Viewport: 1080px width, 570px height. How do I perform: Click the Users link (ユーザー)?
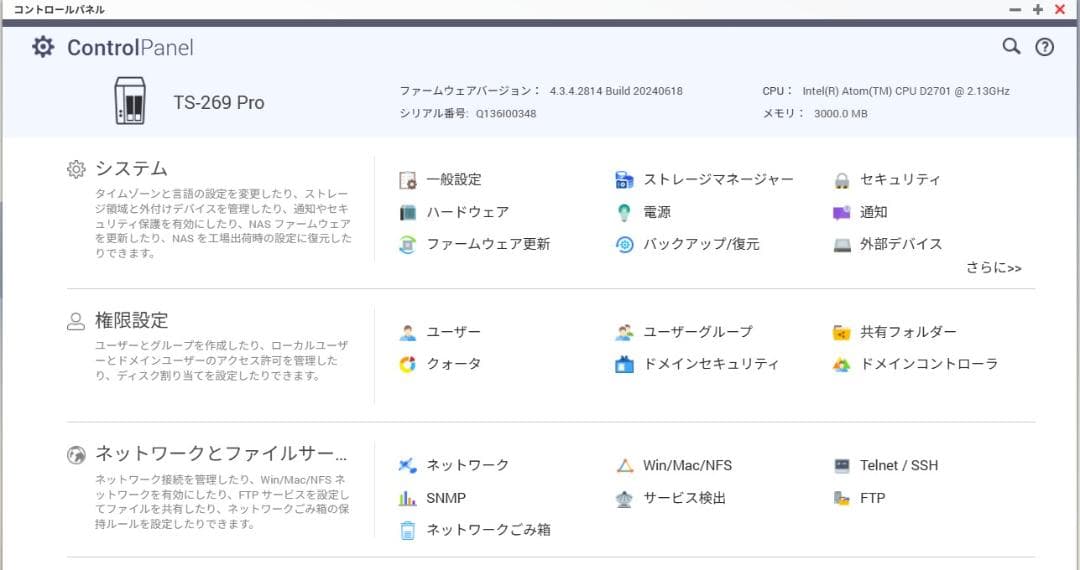pos(453,332)
